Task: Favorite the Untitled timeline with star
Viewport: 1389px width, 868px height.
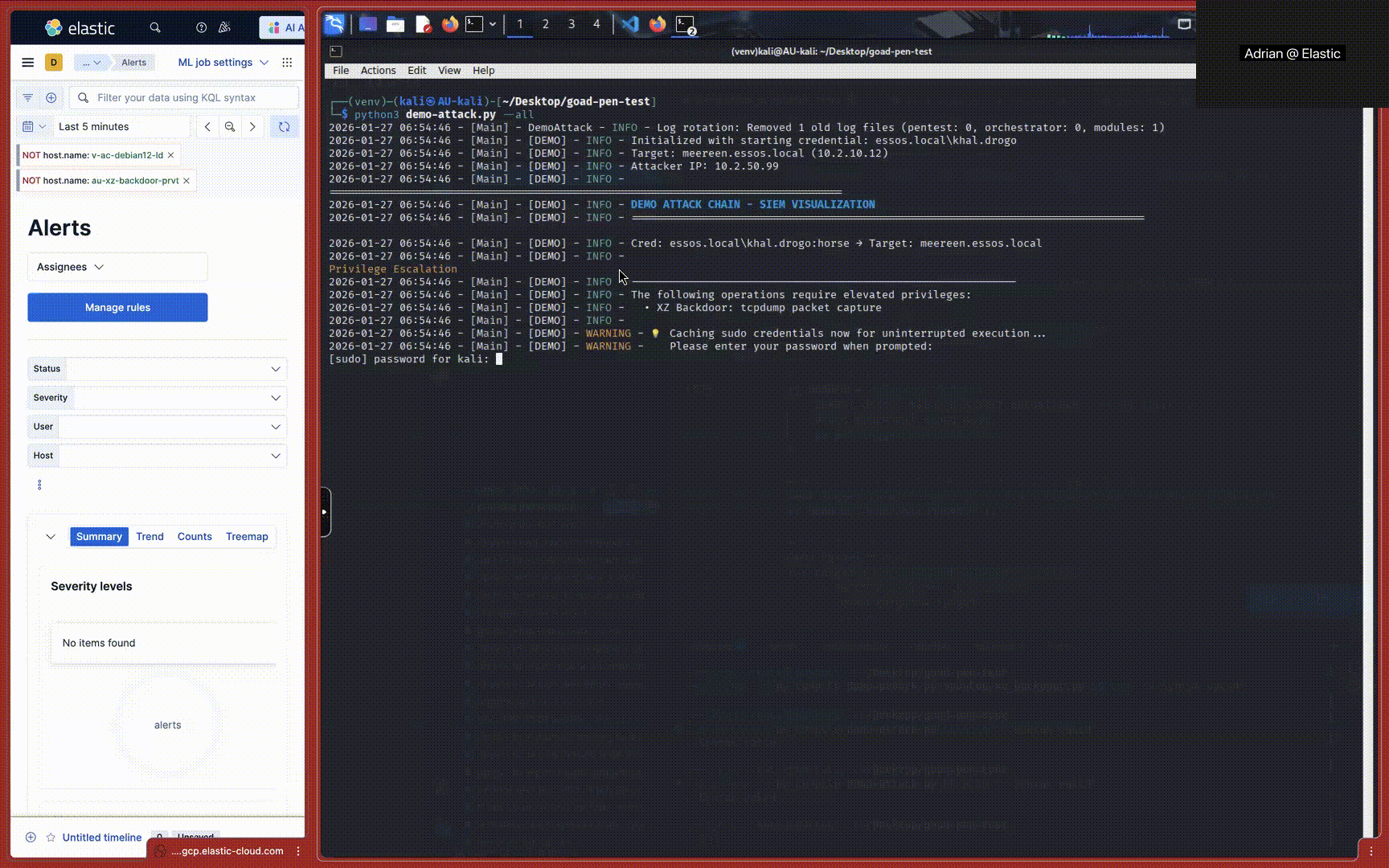Action: 51,837
